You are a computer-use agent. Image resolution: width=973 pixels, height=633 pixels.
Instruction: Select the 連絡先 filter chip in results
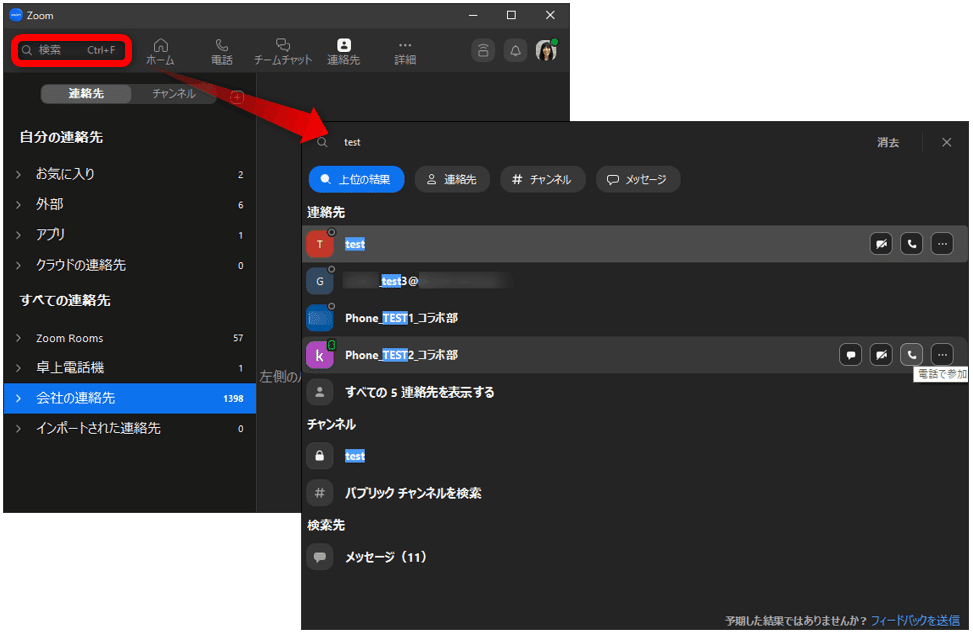tap(452, 179)
